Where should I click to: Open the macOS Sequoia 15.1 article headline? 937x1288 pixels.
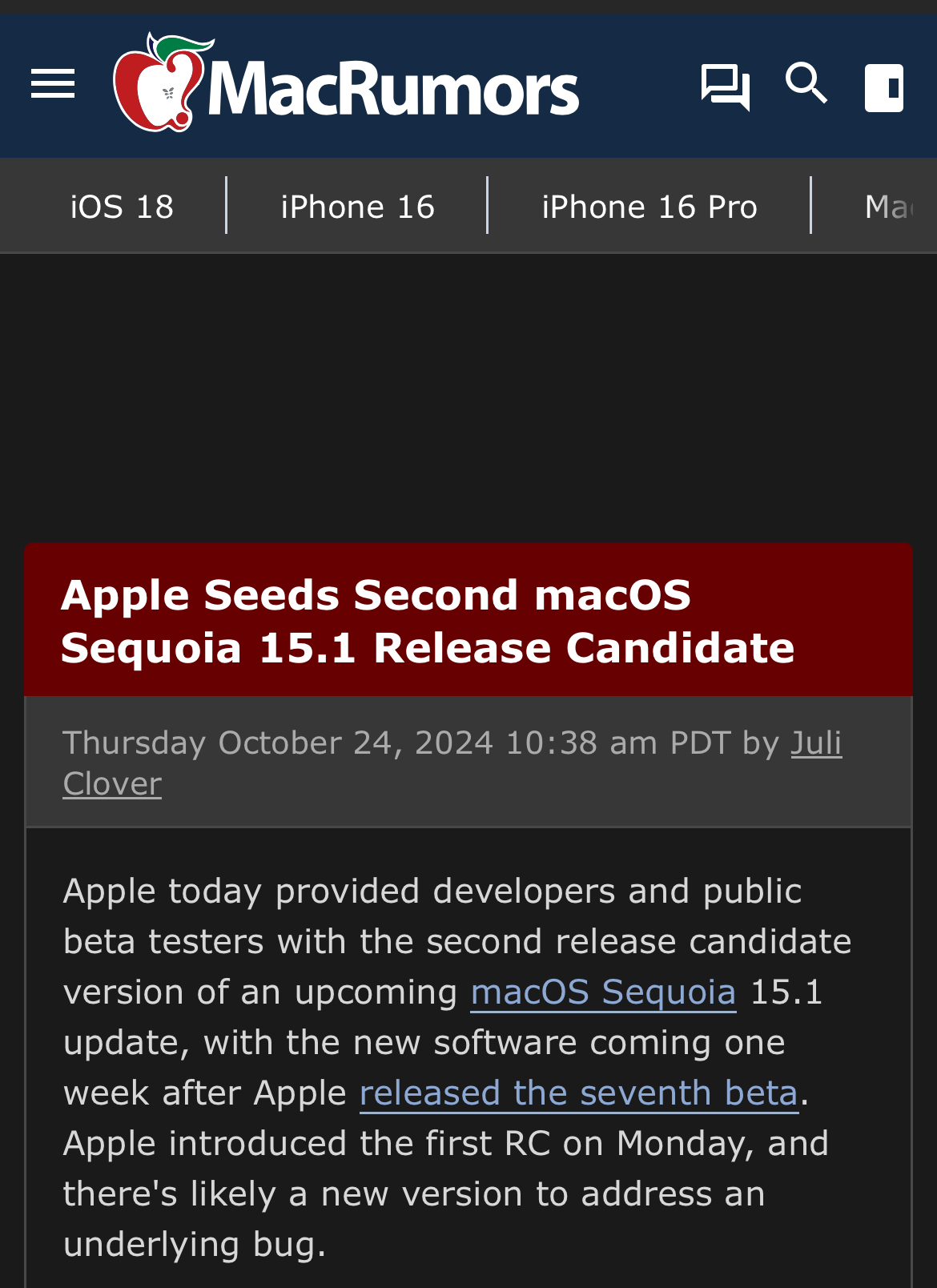click(x=428, y=621)
